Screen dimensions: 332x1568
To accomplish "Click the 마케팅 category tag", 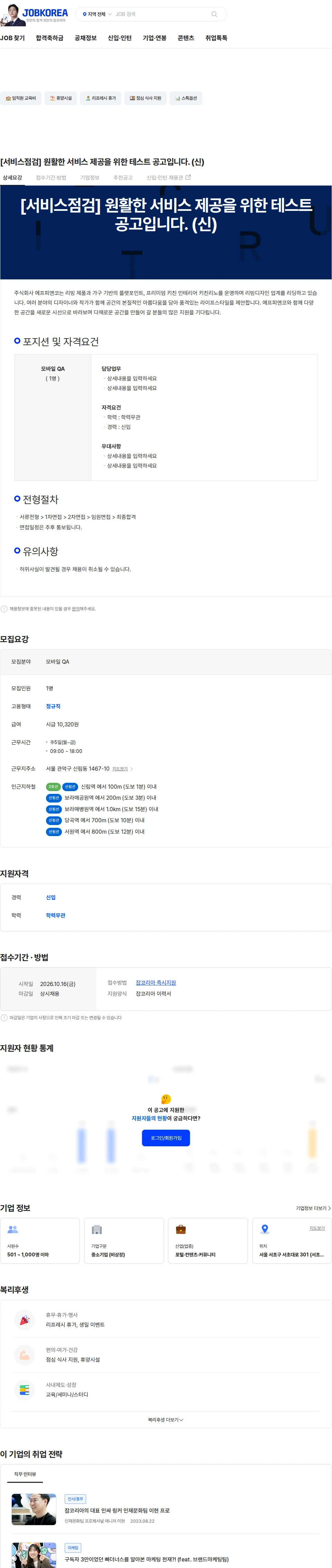I will coord(73,1548).
